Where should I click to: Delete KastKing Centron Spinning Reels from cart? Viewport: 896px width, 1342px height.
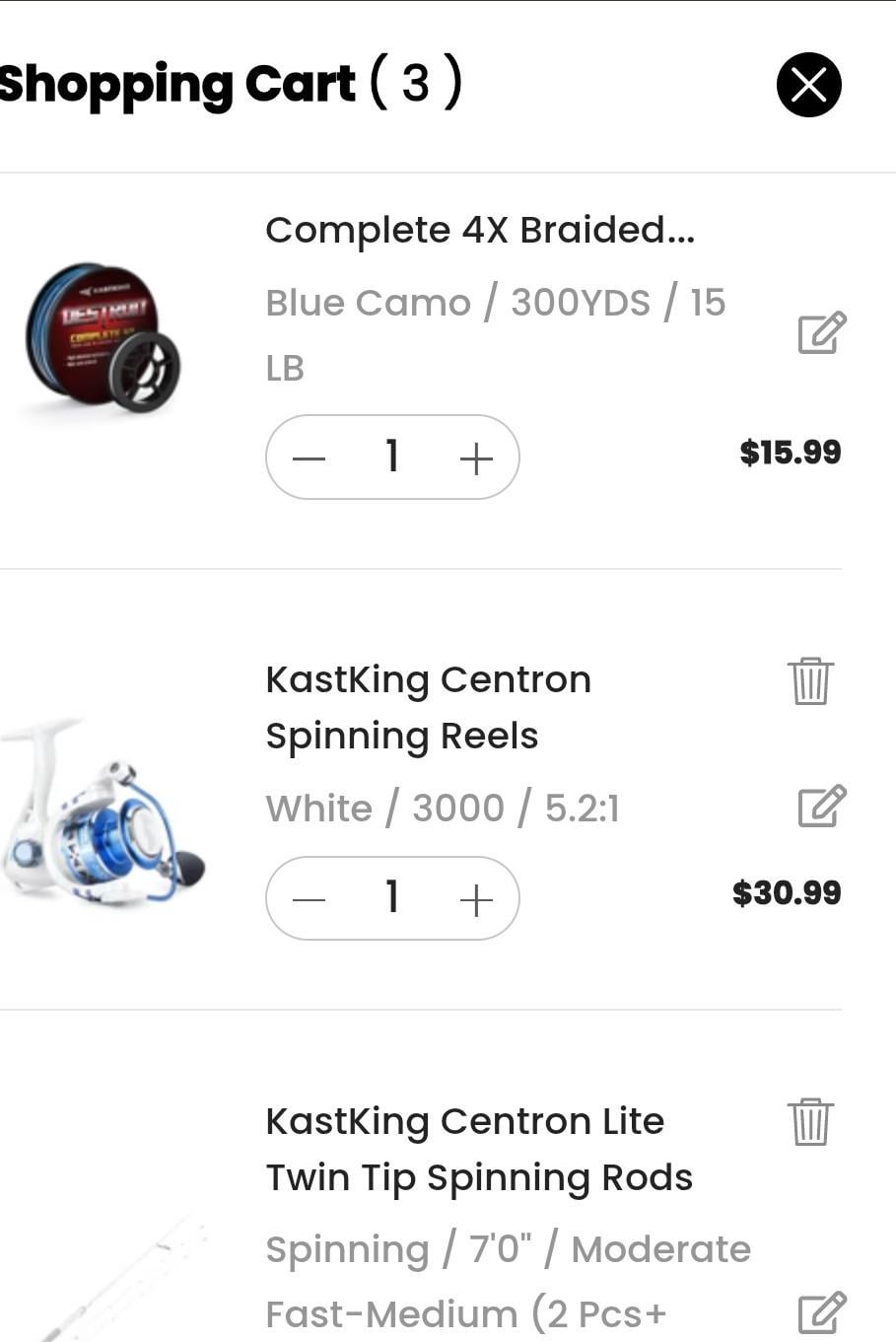[x=810, y=680]
